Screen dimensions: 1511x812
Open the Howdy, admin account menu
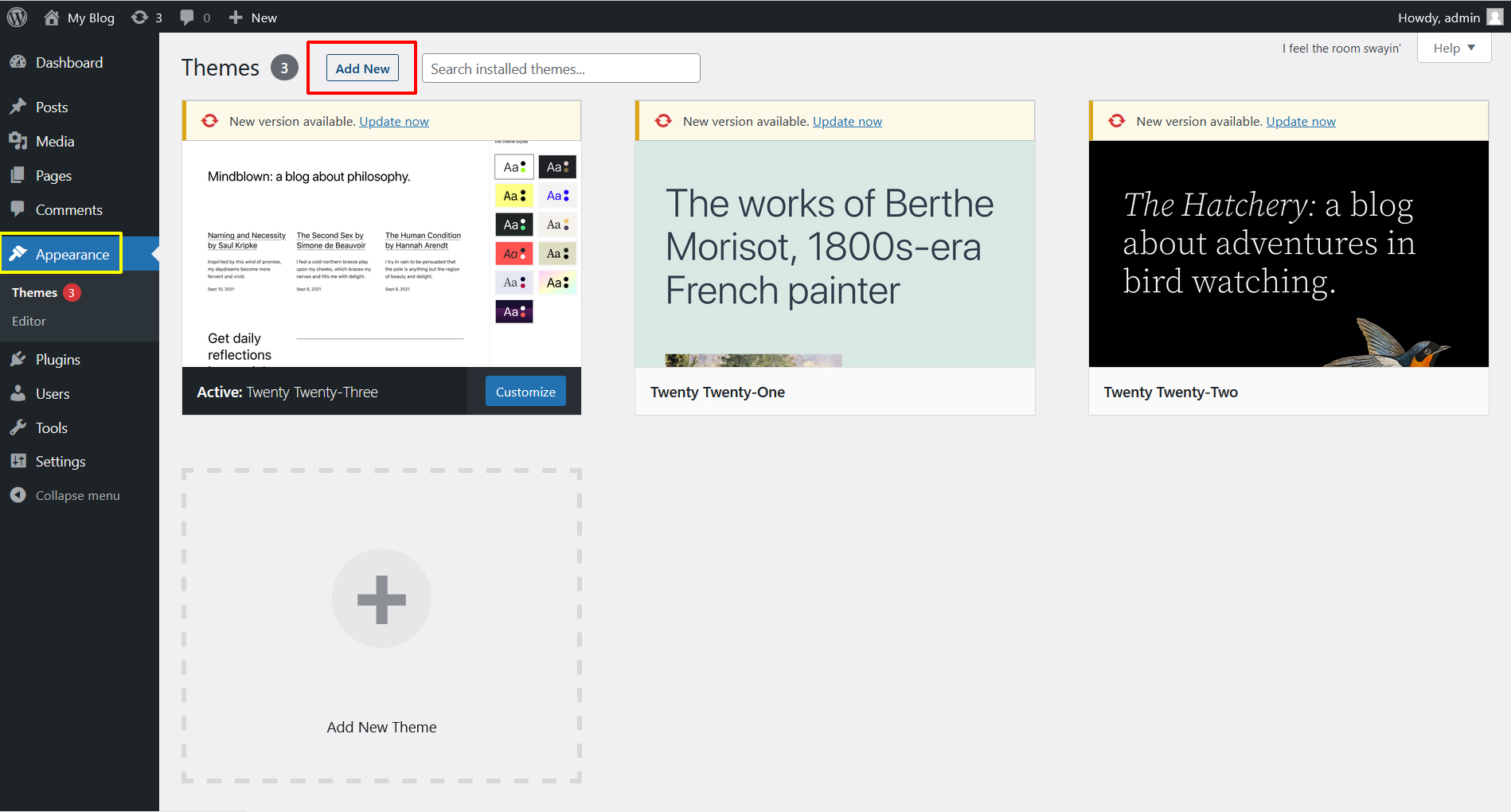point(1439,18)
